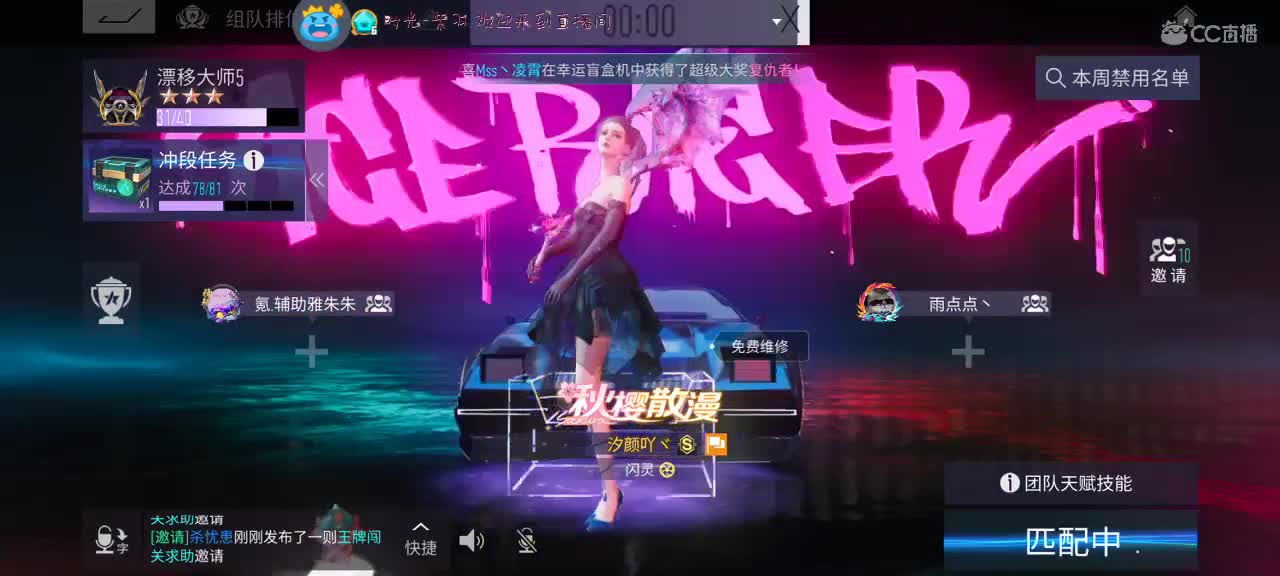Click the yellow hexagon S grade badge

coord(687,444)
